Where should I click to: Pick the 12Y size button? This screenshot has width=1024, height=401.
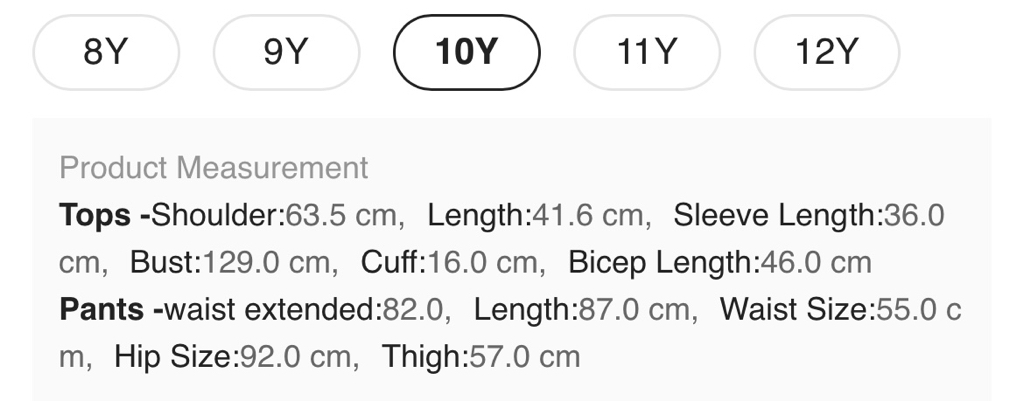(x=826, y=52)
